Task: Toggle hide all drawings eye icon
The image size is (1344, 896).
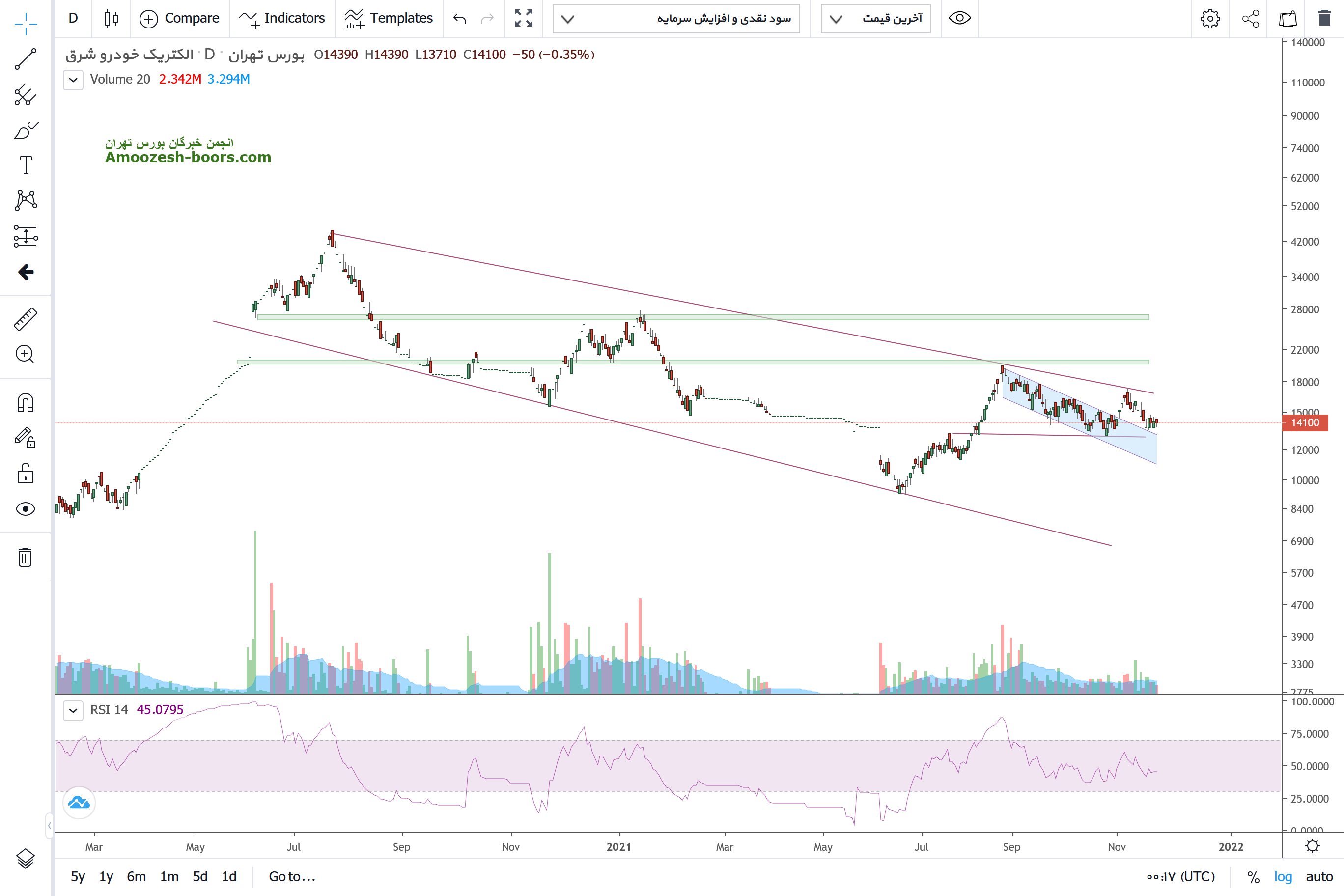Action: (25, 509)
